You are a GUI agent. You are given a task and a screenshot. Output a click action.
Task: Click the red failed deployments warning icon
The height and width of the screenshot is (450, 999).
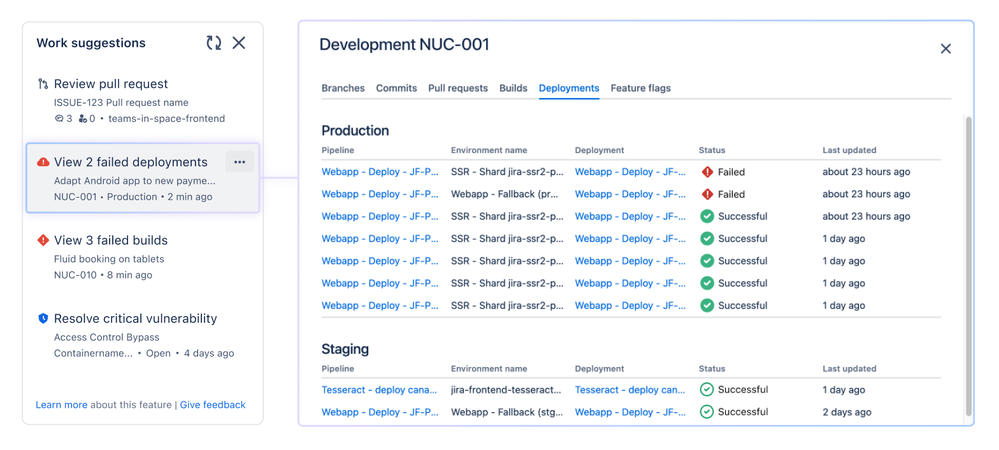(43, 162)
